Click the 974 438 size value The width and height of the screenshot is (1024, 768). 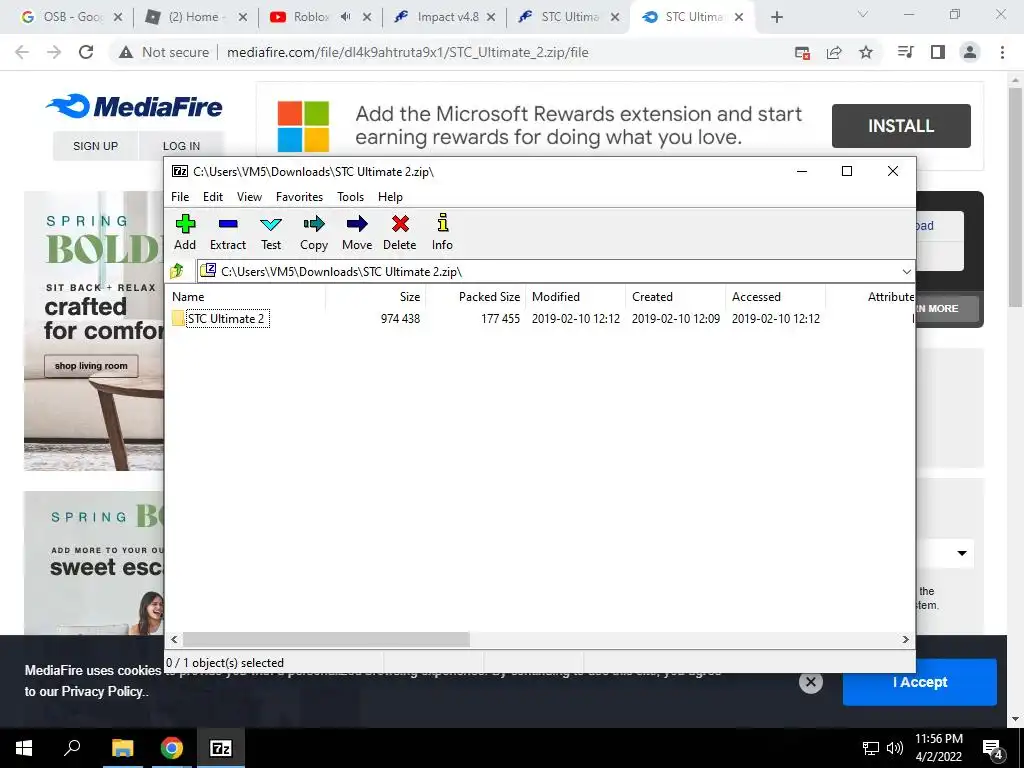point(400,319)
